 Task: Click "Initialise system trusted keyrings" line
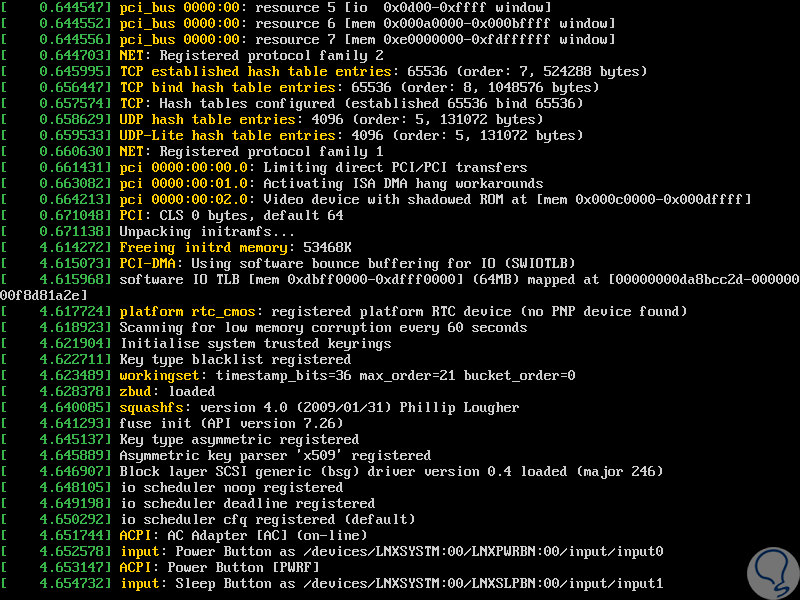click(254, 344)
